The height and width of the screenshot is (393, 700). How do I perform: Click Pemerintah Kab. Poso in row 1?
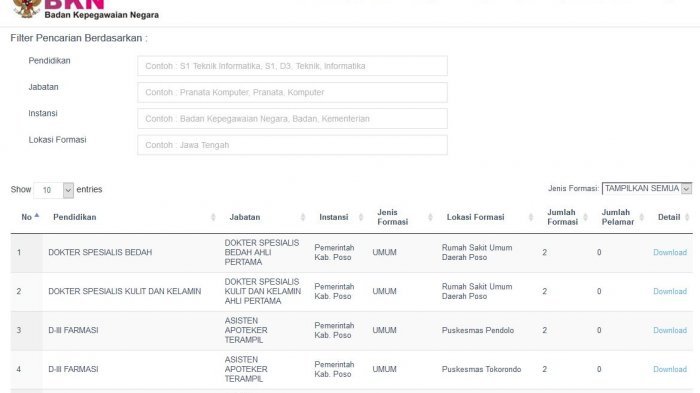pos(334,252)
